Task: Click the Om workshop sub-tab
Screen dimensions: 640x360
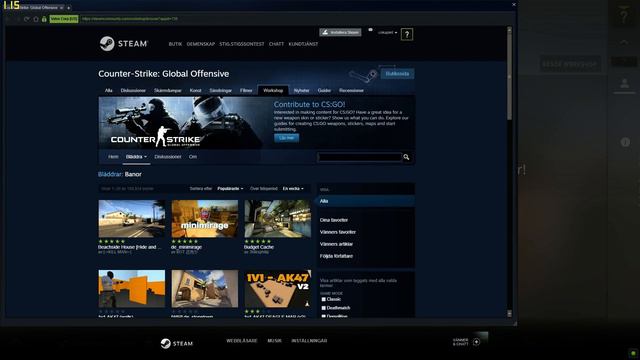Action: [x=193, y=157]
